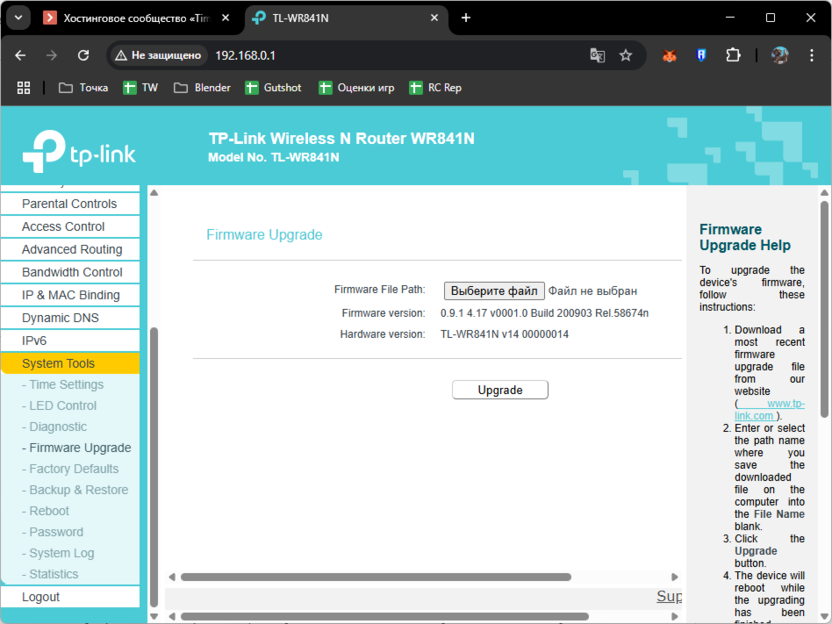The width and height of the screenshot is (832, 624).
Task: Open Dynamic DNS menu
Action: (x=70, y=318)
